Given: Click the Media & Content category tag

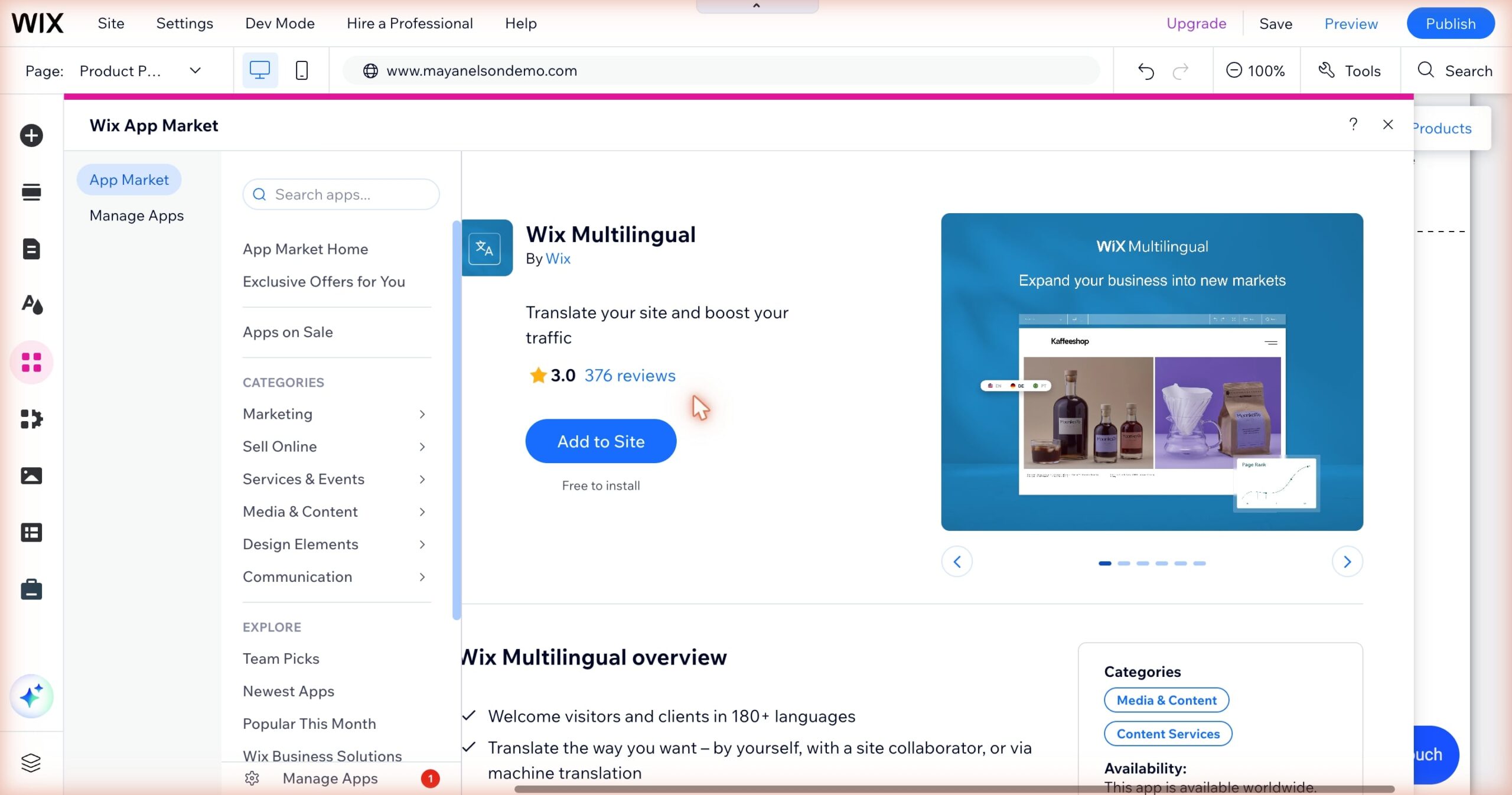Looking at the screenshot, I should 1166,700.
